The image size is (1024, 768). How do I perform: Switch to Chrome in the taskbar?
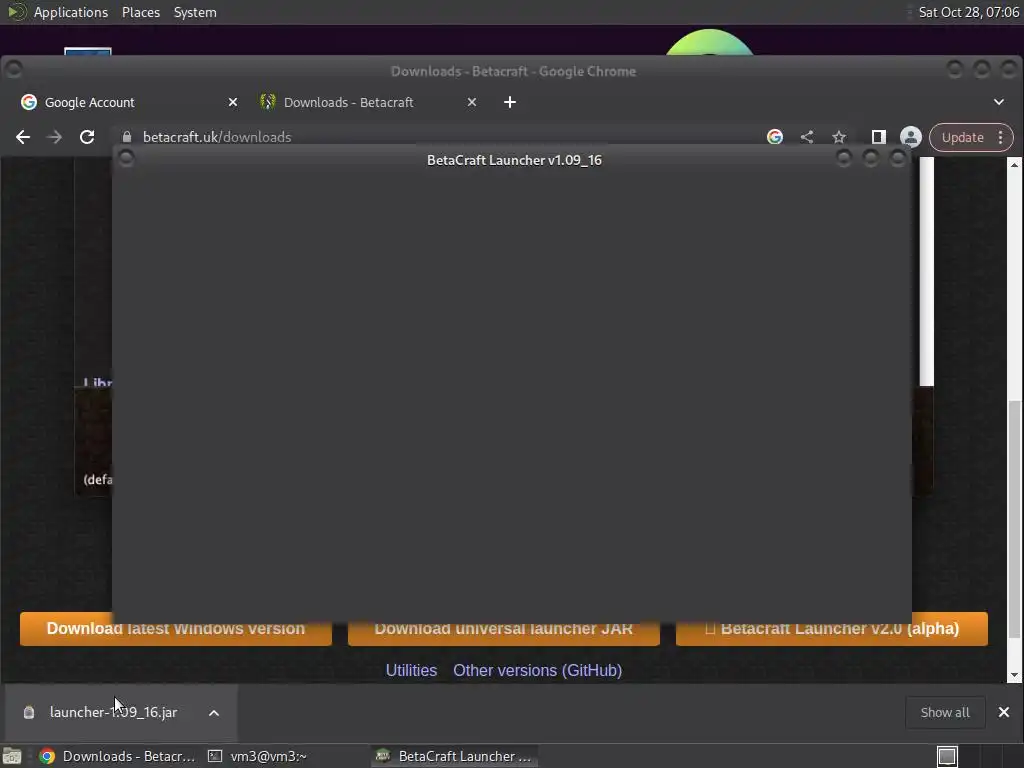tap(118, 756)
